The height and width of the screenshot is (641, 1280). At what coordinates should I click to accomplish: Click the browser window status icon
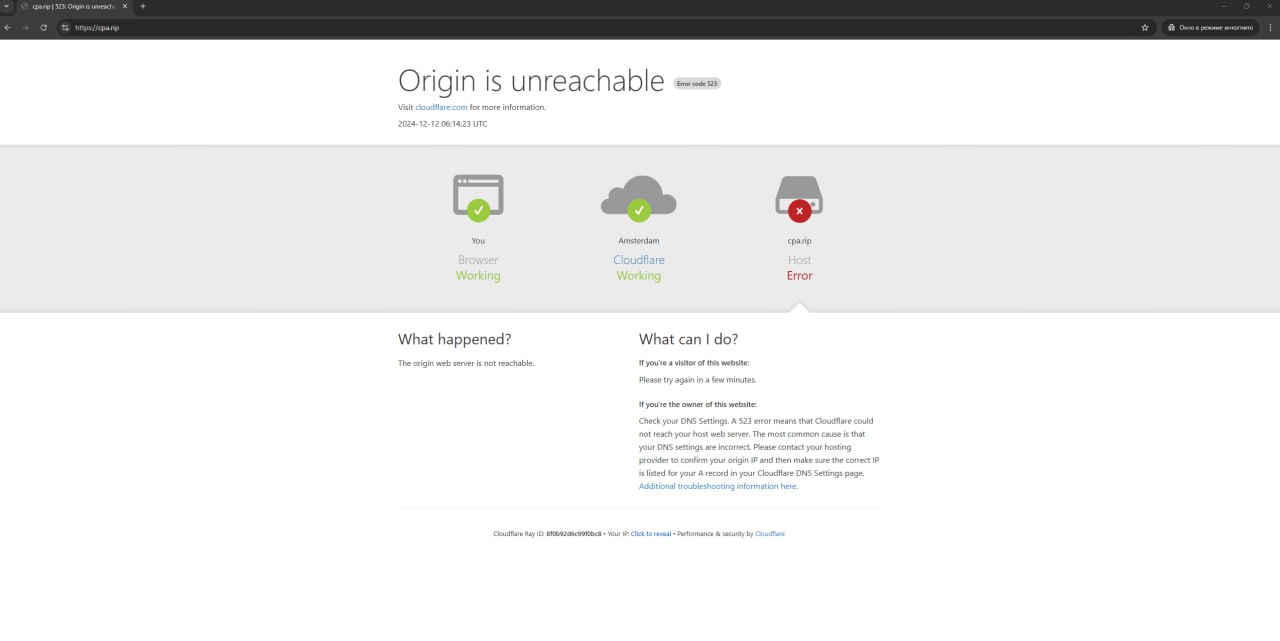478,198
